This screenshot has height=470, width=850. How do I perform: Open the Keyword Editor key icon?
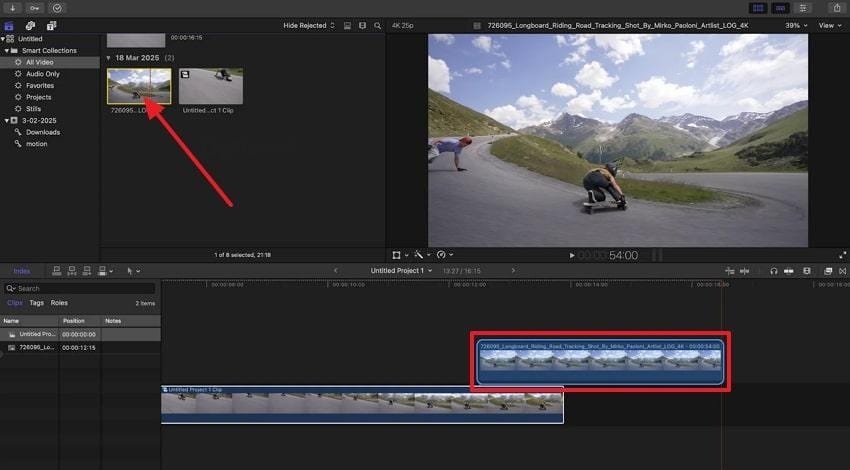[x=35, y=8]
